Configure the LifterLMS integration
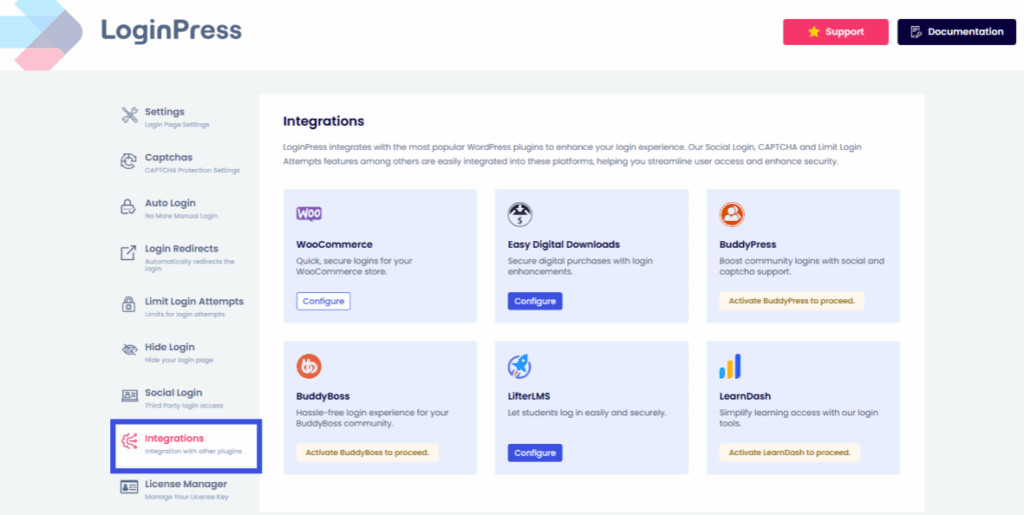 tap(535, 453)
